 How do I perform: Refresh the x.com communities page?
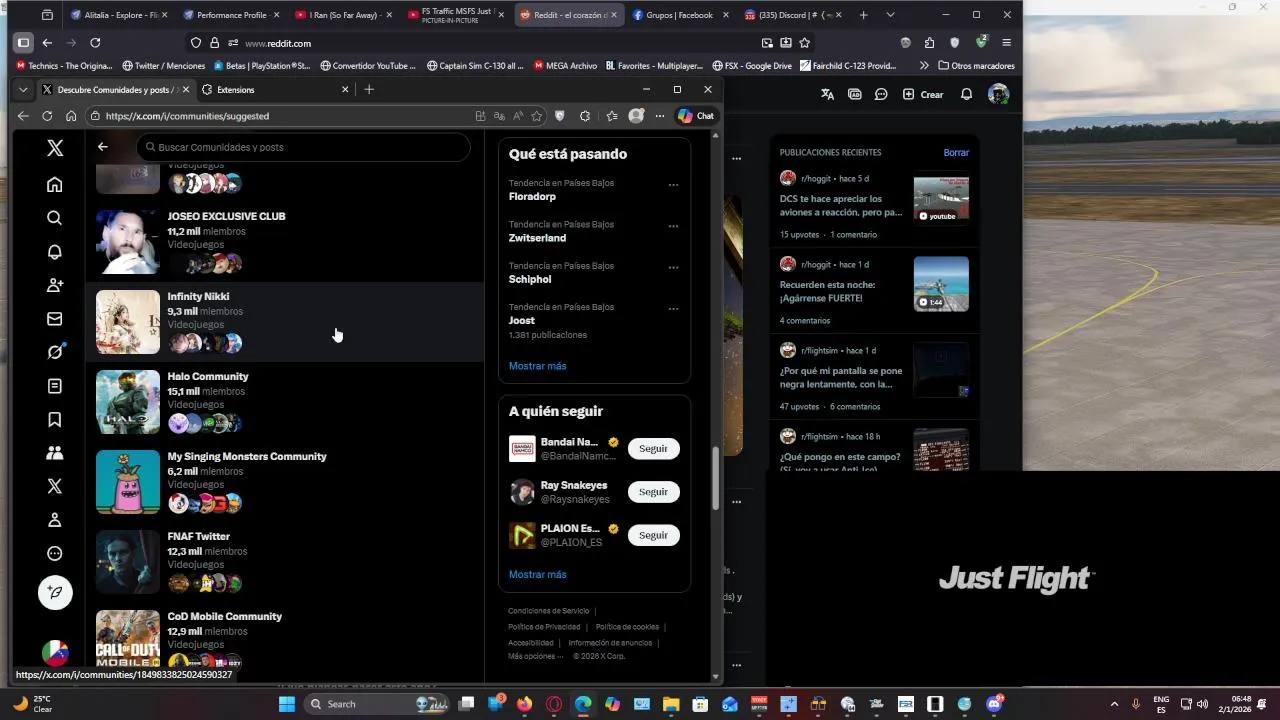47,116
